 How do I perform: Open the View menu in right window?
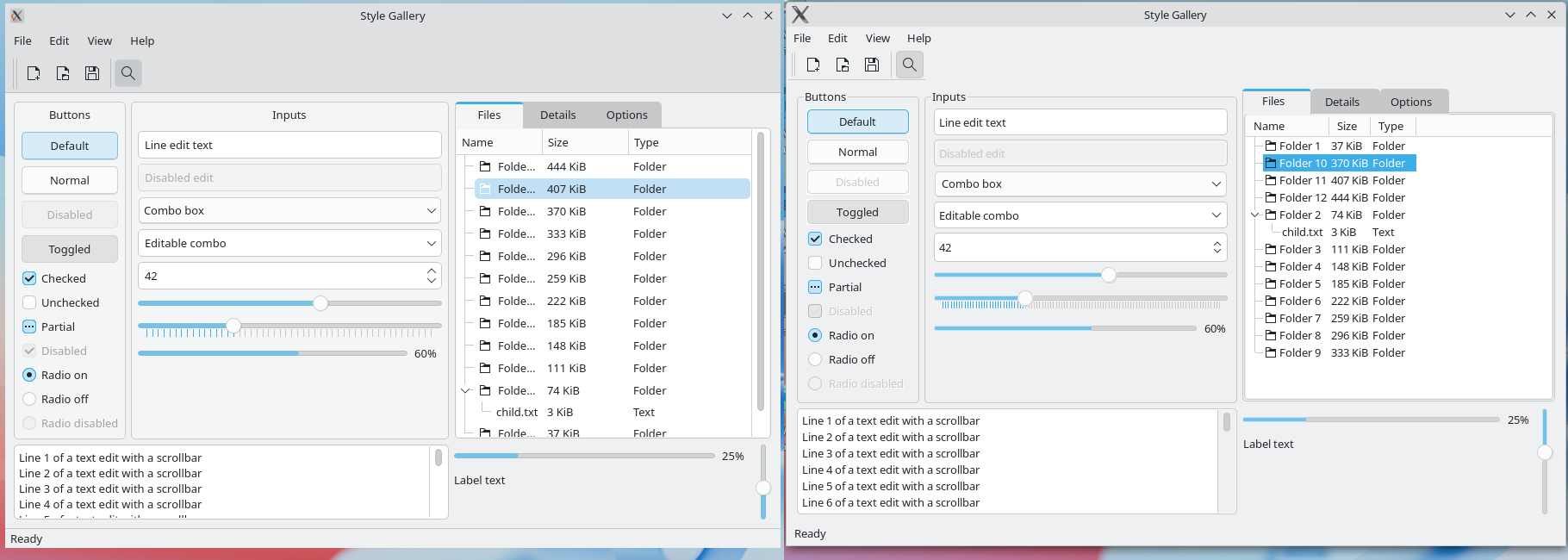[x=878, y=38]
